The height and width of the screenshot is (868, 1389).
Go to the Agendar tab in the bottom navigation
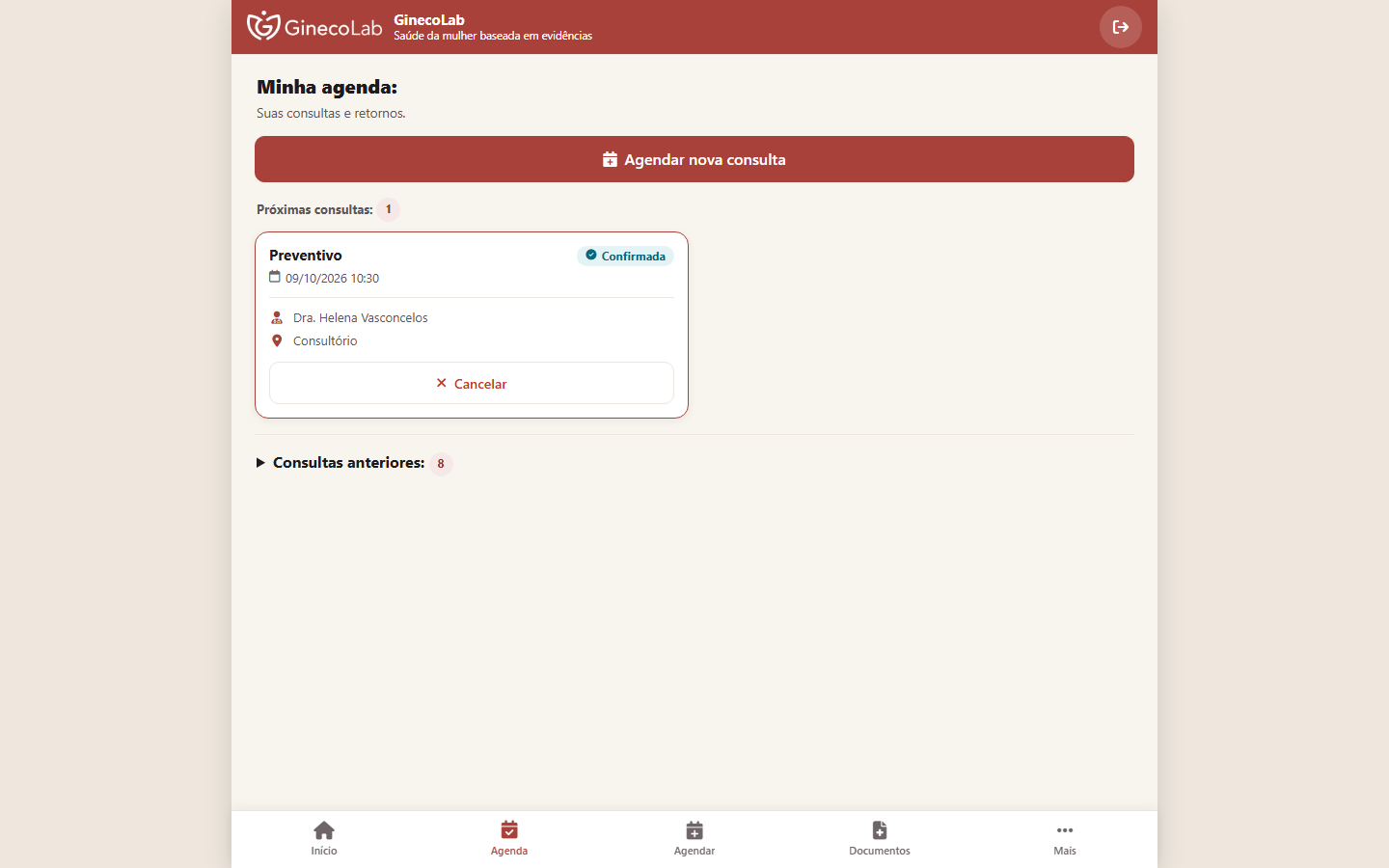(x=694, y=838)
